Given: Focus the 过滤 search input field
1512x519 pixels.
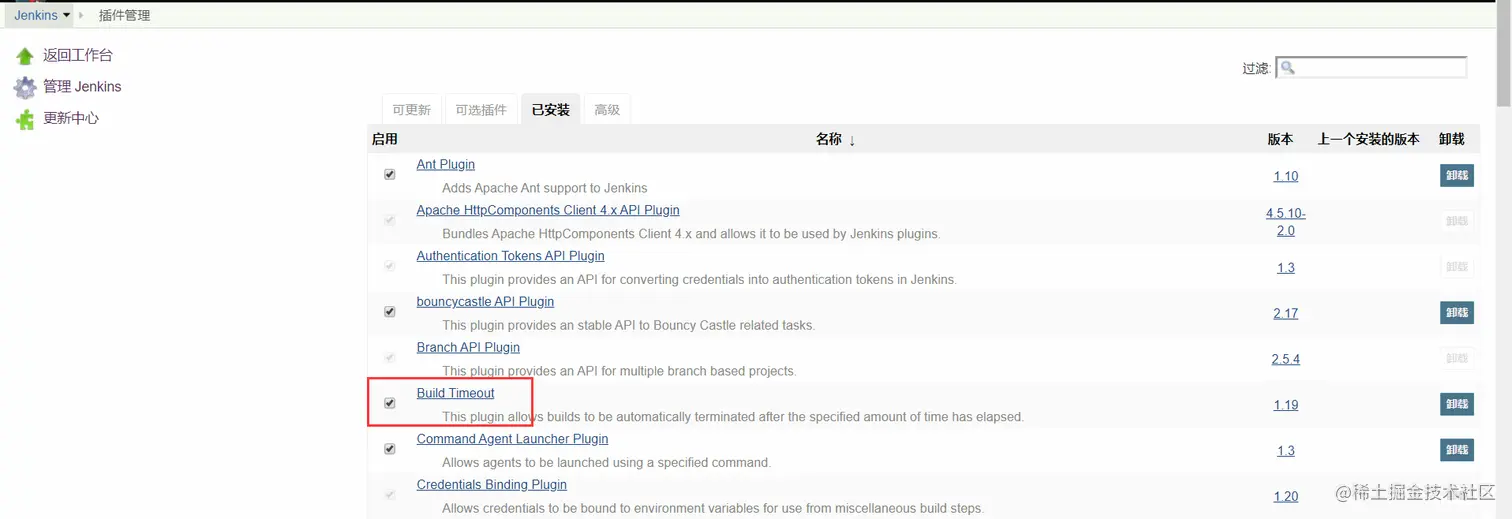Looking at the screenshot, I should (1372, 68).
